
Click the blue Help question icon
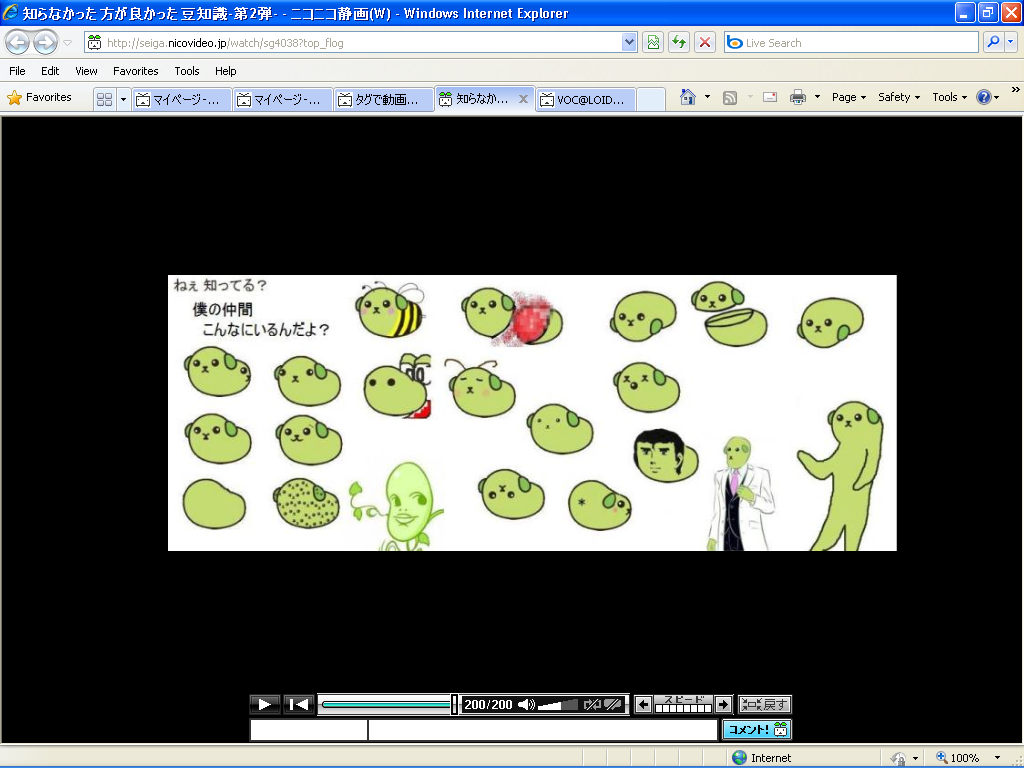pos(984,97)
